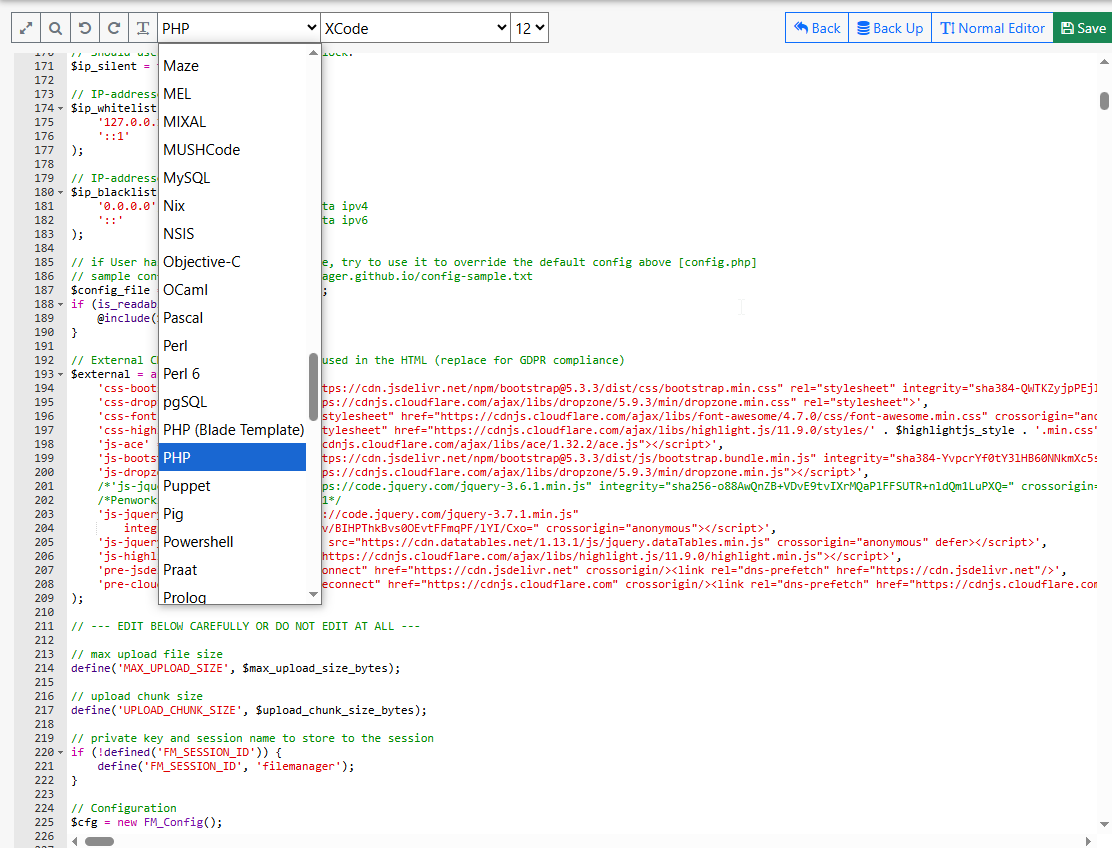This screenshot has height=848, width=1112.
Task: Open the search icon in toolbar
Action: coord(55,28)
